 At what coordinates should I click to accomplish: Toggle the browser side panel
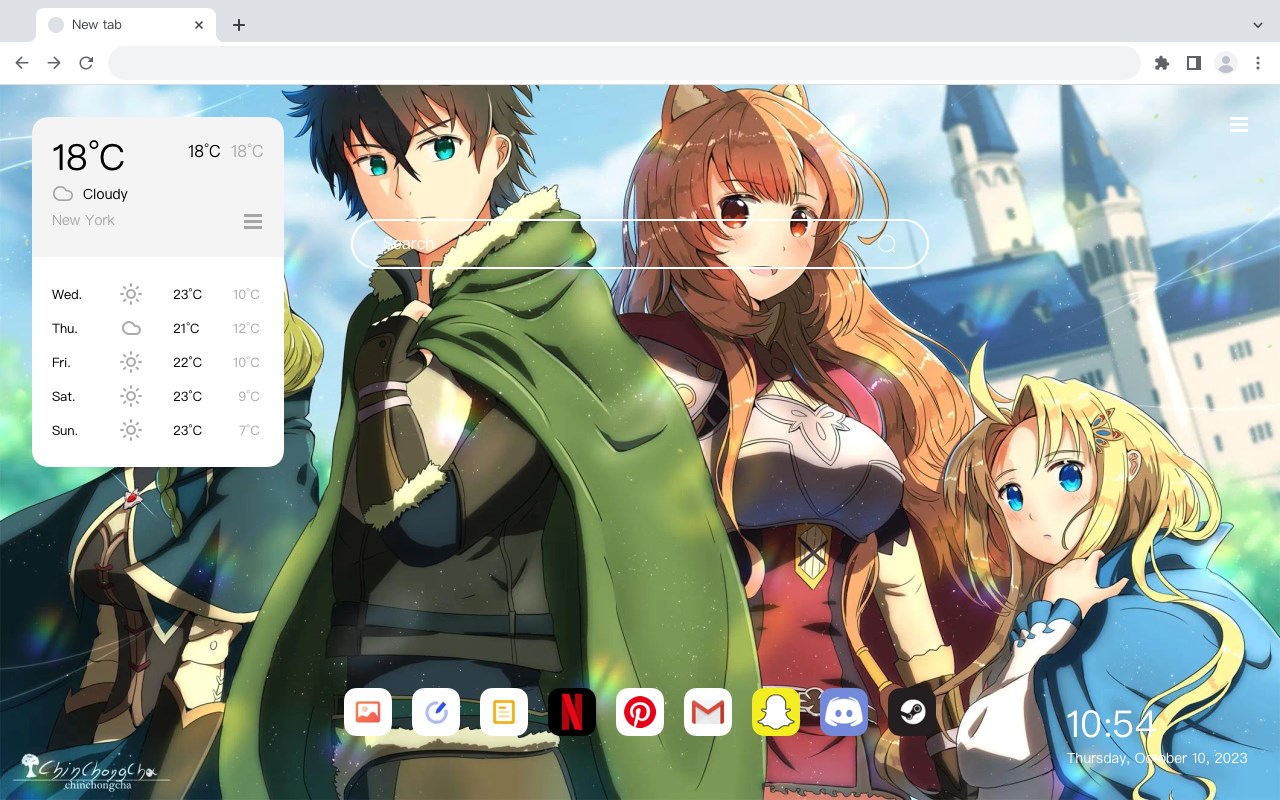(x=1193, y=63)
